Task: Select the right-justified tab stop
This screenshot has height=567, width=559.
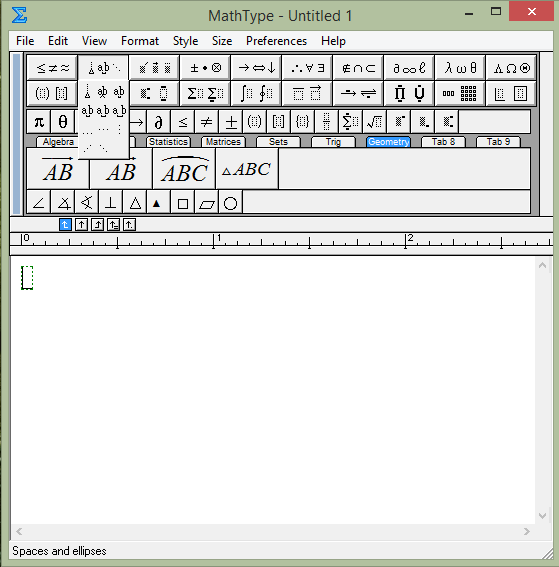Action: 97,225
